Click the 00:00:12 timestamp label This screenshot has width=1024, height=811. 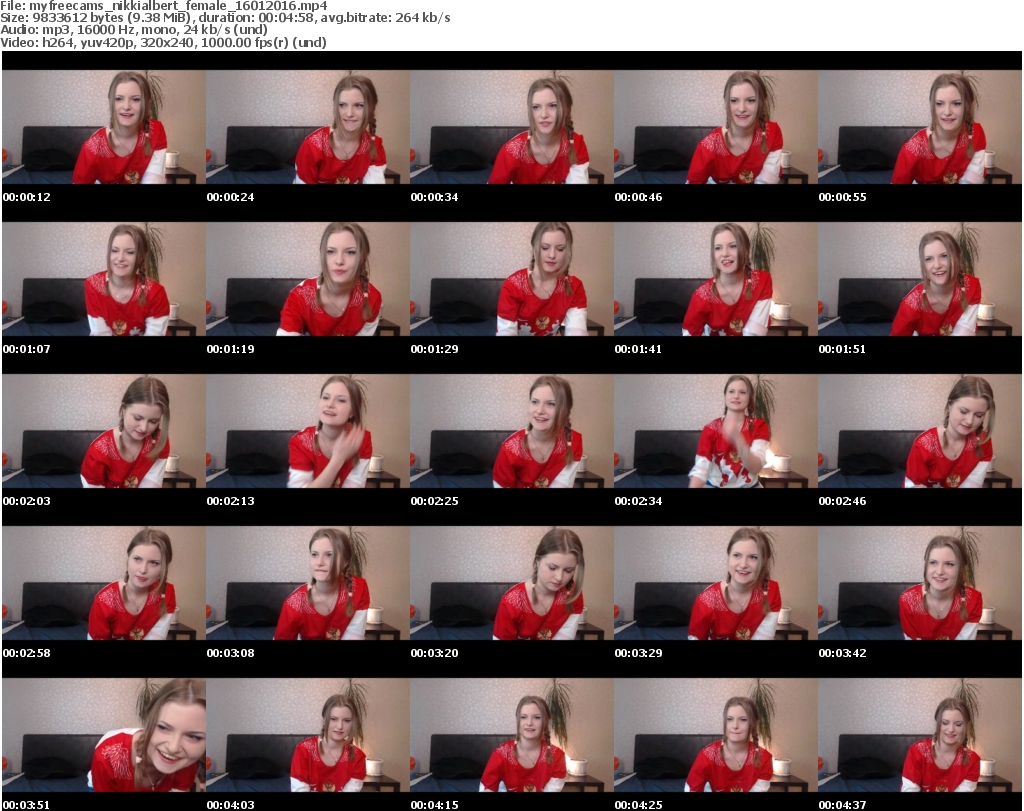tap(27, 197)
